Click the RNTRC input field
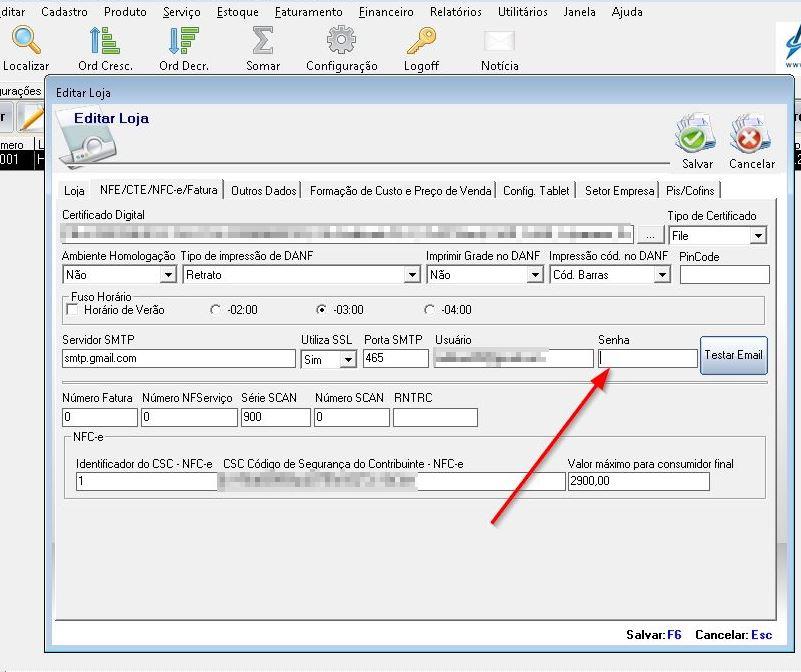801x672 pixels. coord(435,417)
